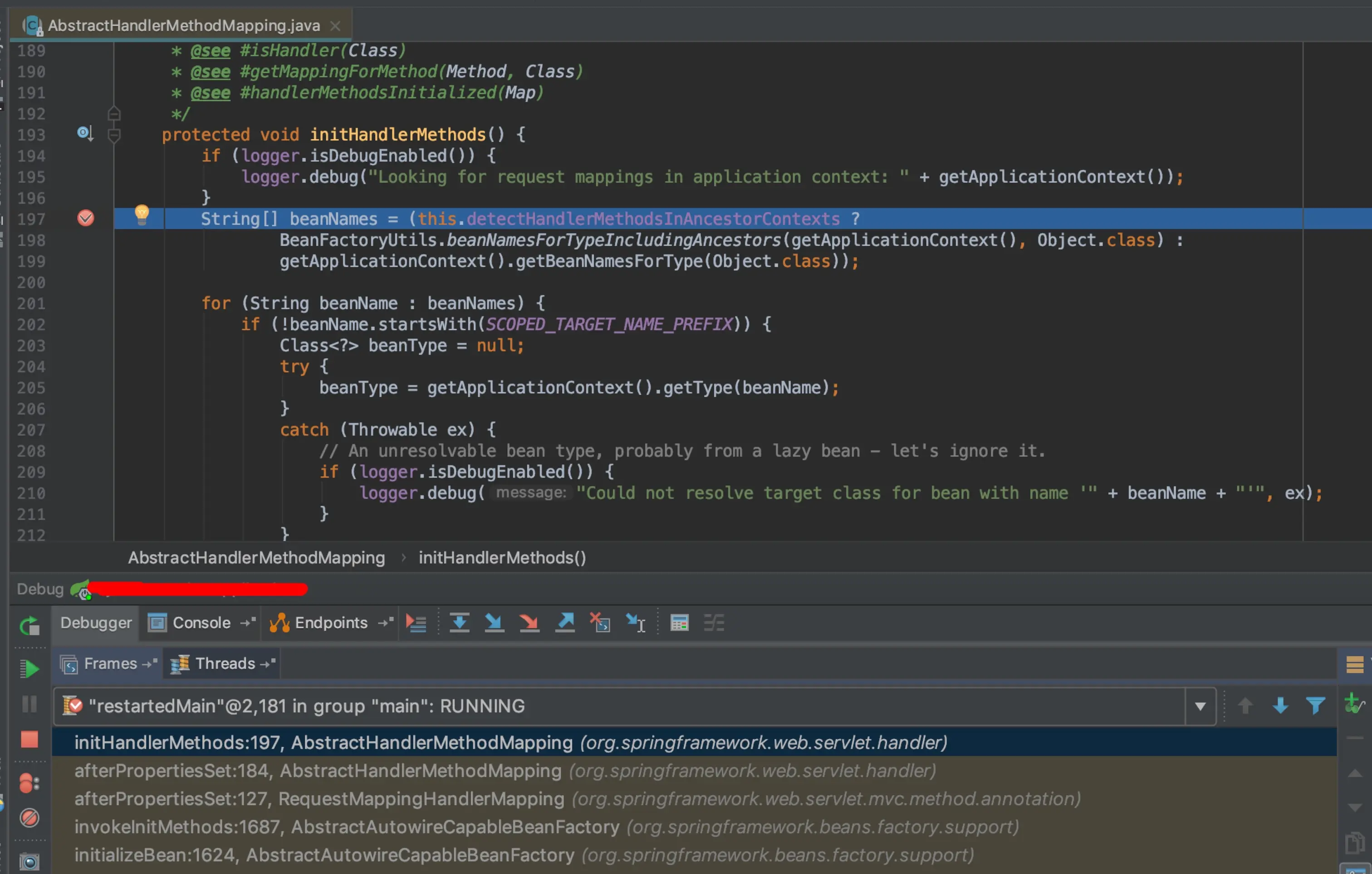Click the red Force Step Into icon
Viewport: 1372px width, 874px height.
click(x=529, y=623)
